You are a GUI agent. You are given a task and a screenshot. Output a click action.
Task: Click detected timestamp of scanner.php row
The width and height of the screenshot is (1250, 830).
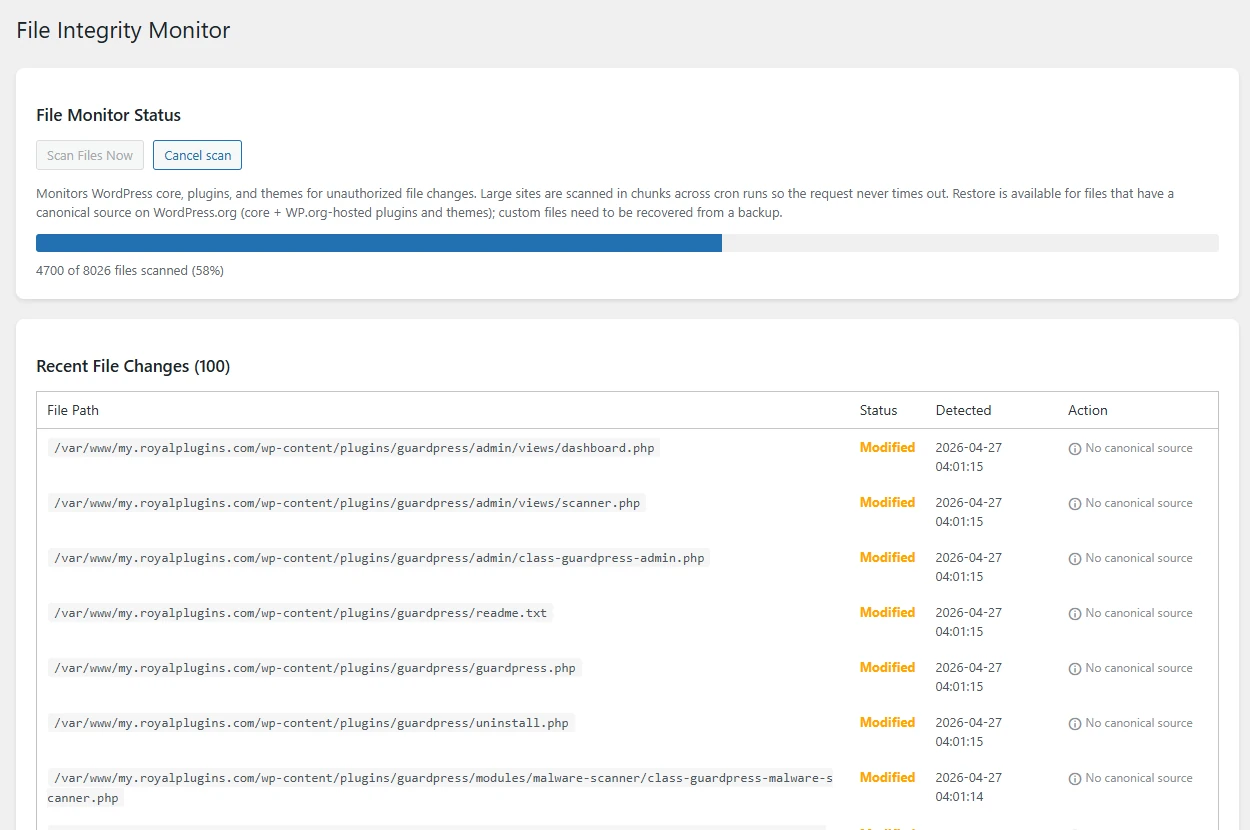click(968, 512)
